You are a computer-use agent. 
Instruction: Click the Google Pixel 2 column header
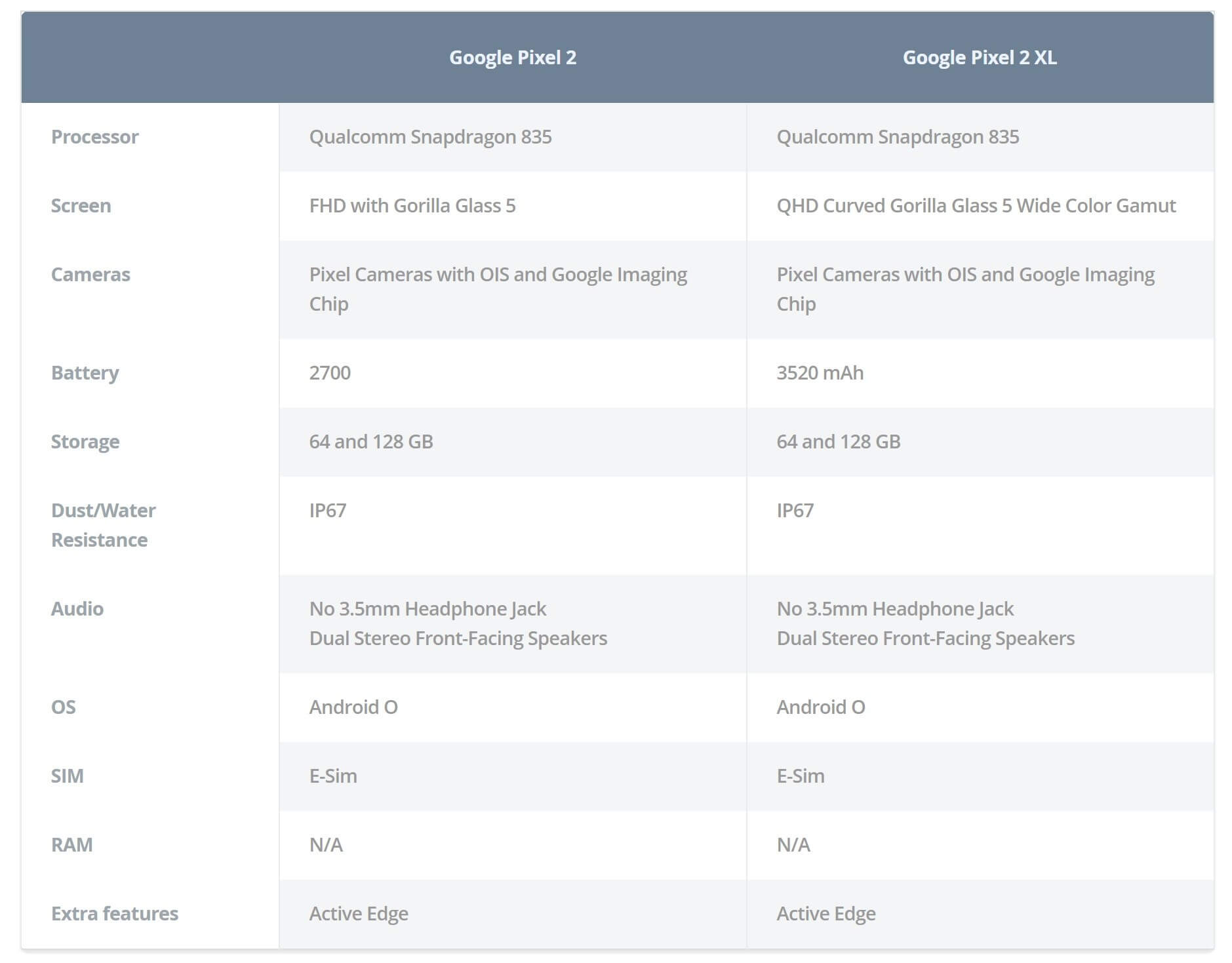pyautogui.click(x=512, y=58)
